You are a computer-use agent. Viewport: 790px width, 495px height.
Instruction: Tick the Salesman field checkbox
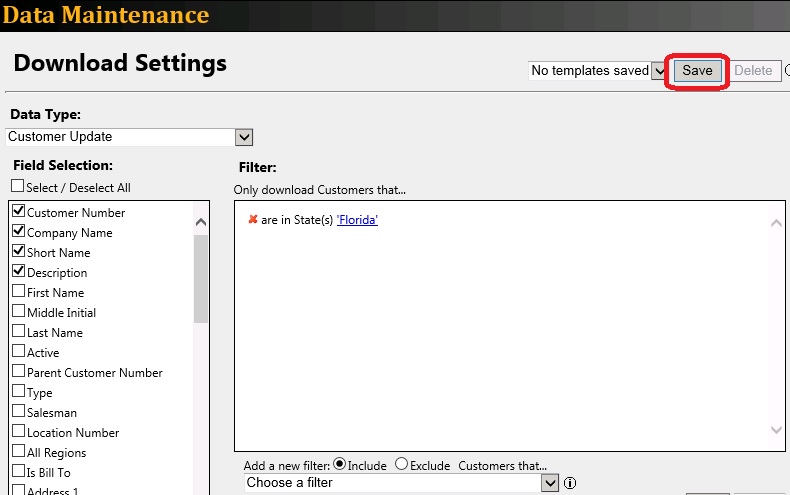(18, 412)
